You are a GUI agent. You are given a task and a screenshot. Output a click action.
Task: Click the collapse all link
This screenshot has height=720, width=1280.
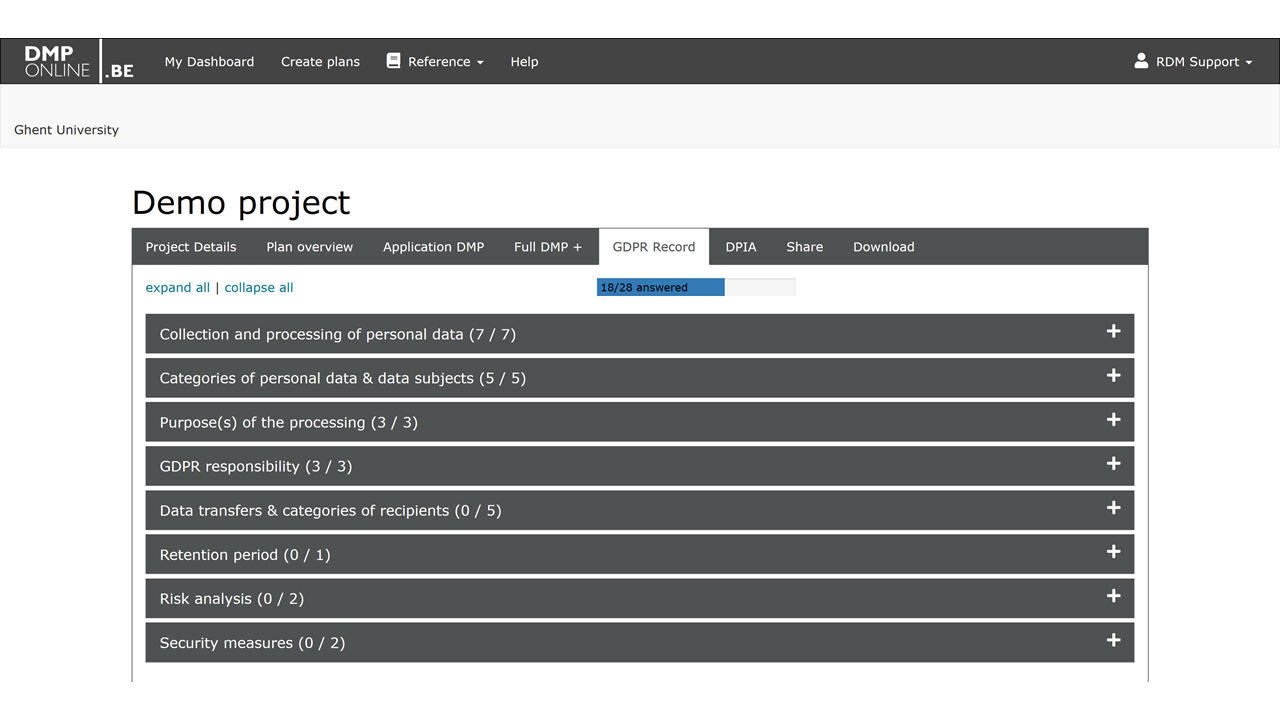[x=259, y=288]
